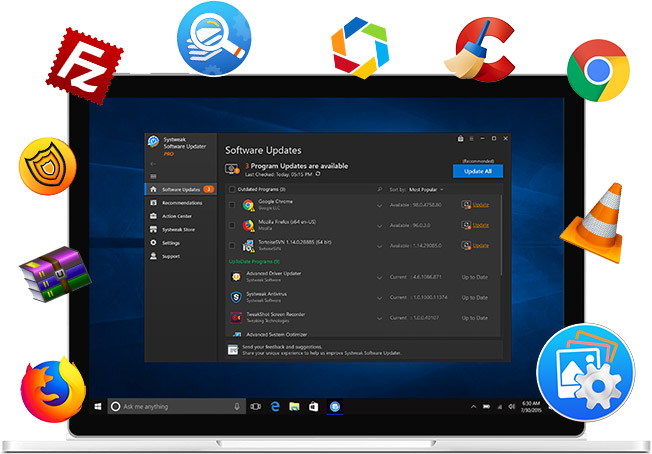The height and width of the screenshot is (454, 652).
Task: Click the Mozilla Firefox program icon
Action: [x=249, y=225]
